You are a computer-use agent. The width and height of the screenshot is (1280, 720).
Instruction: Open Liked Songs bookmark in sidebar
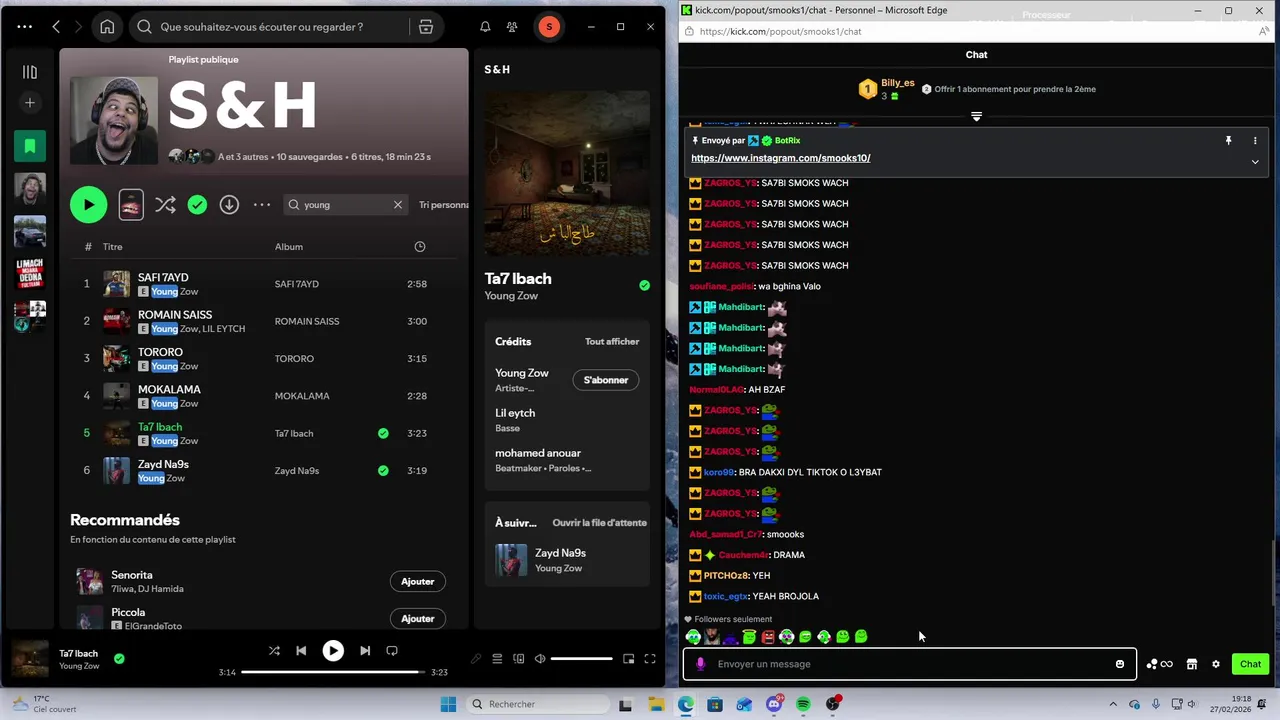[30, 146]
